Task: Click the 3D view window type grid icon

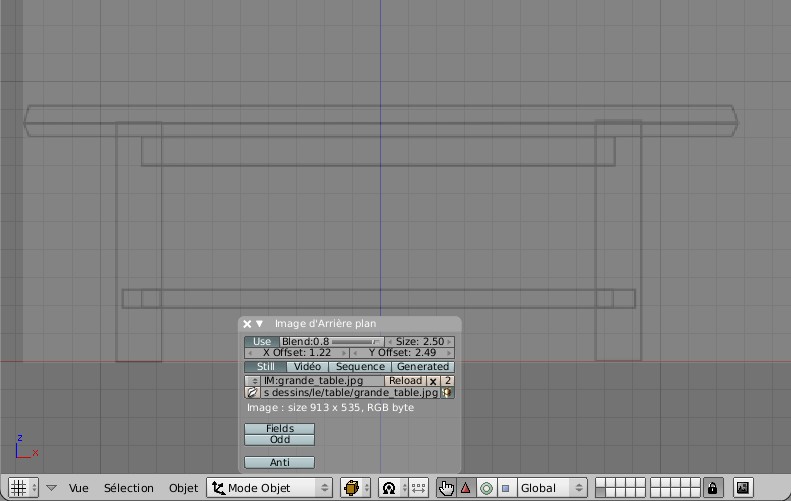Action: (x=19, y=488)
